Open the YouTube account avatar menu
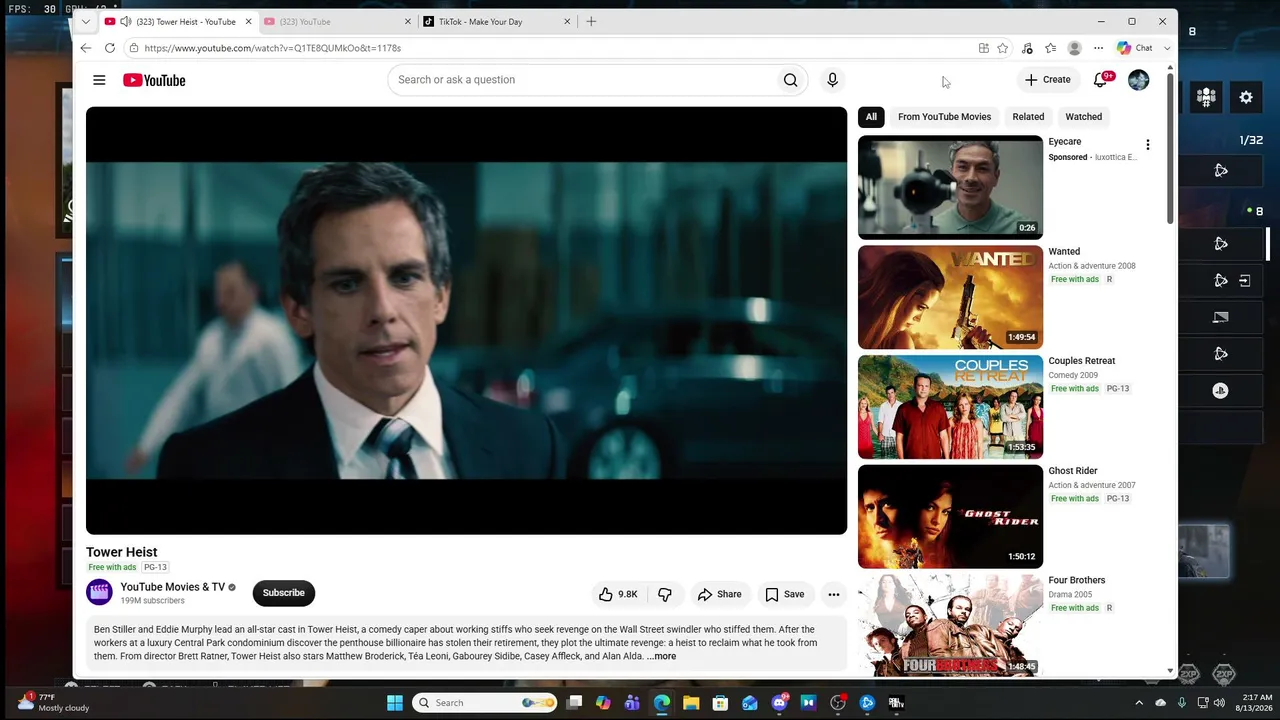The height and width of the screenshot is (720, 1280). click(1139, 80)
